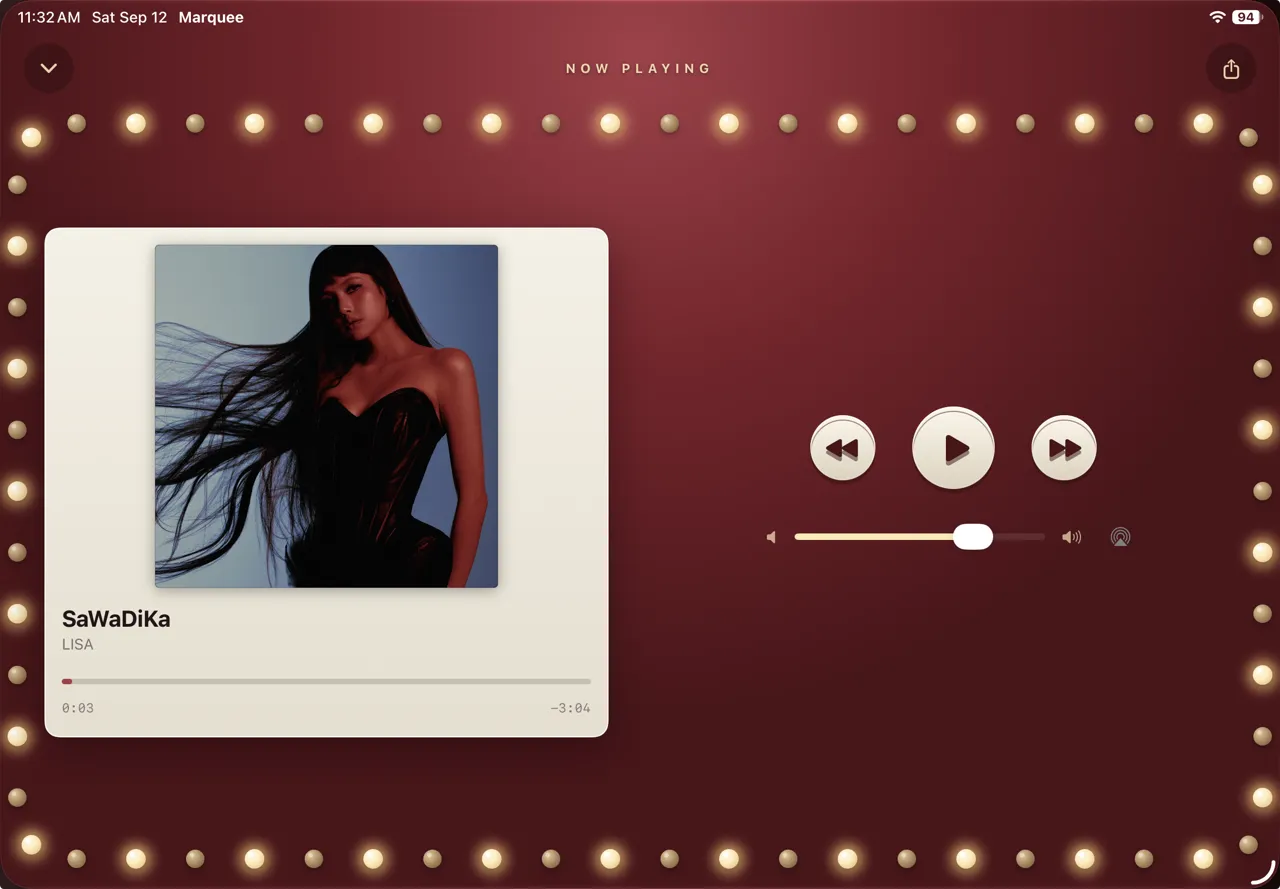The image size is (1280, 889).
Task: Select the SaWaDiKa song title
Action: [116, 619]
